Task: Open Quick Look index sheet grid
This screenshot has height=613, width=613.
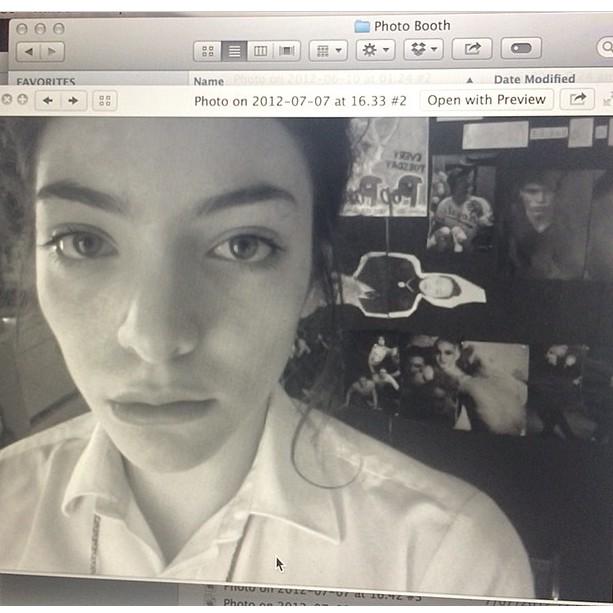Action: (x=105, y=101)
